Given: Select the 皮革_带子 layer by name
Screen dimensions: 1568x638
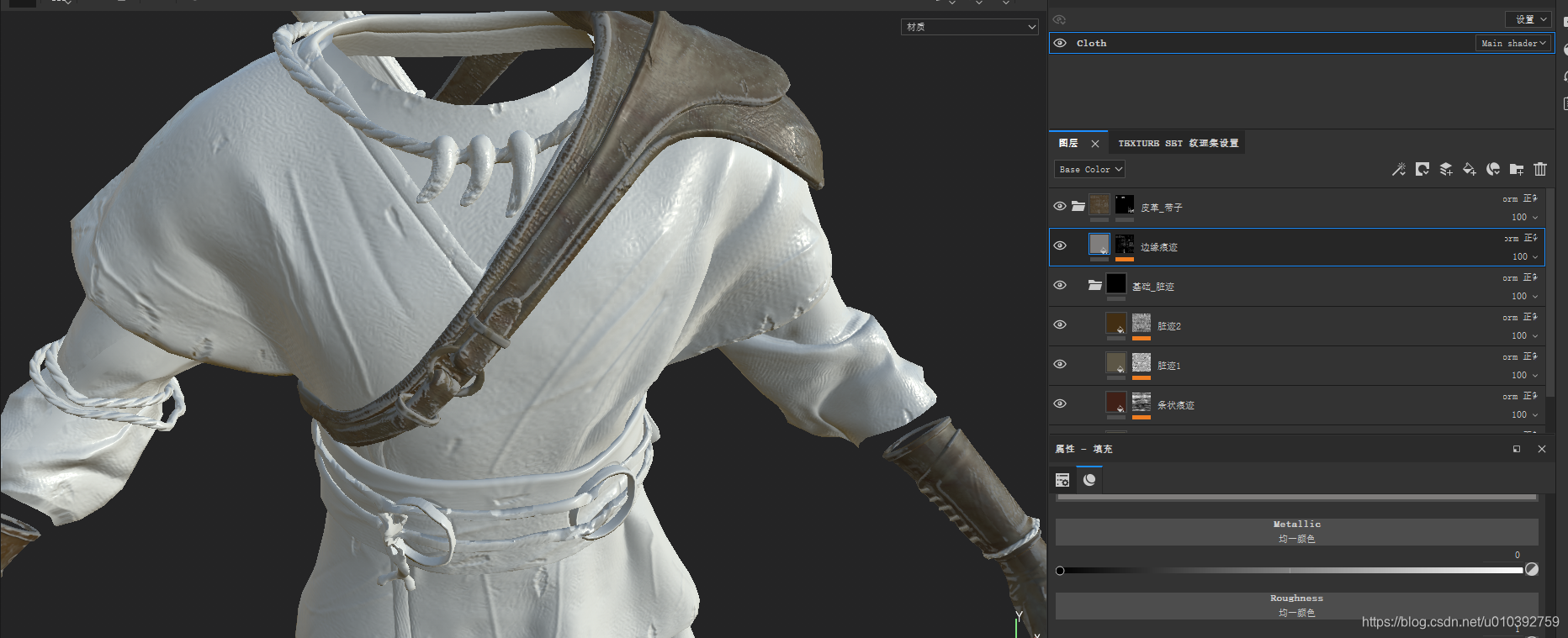Looking at the screenshot, I should (x=1161, y=208).
